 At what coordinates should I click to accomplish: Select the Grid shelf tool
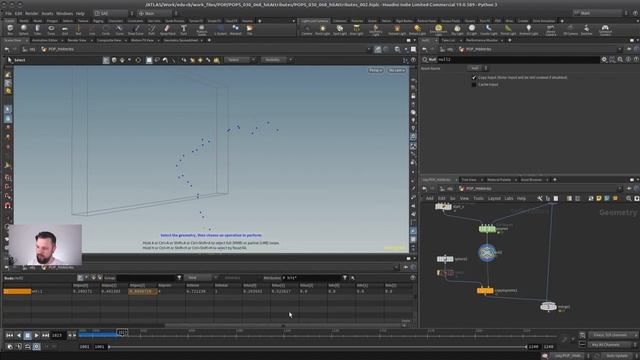pos(64,29)
